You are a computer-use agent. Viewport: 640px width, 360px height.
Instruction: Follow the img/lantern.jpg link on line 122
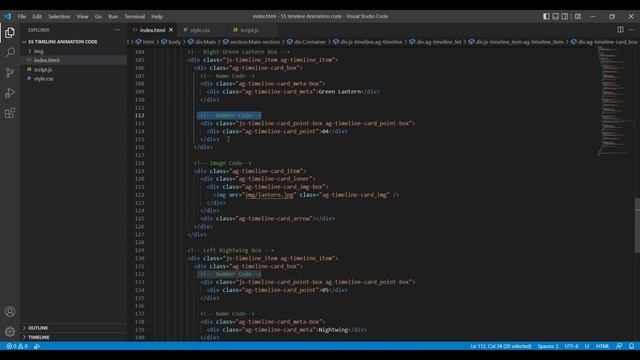coord(269,195)
